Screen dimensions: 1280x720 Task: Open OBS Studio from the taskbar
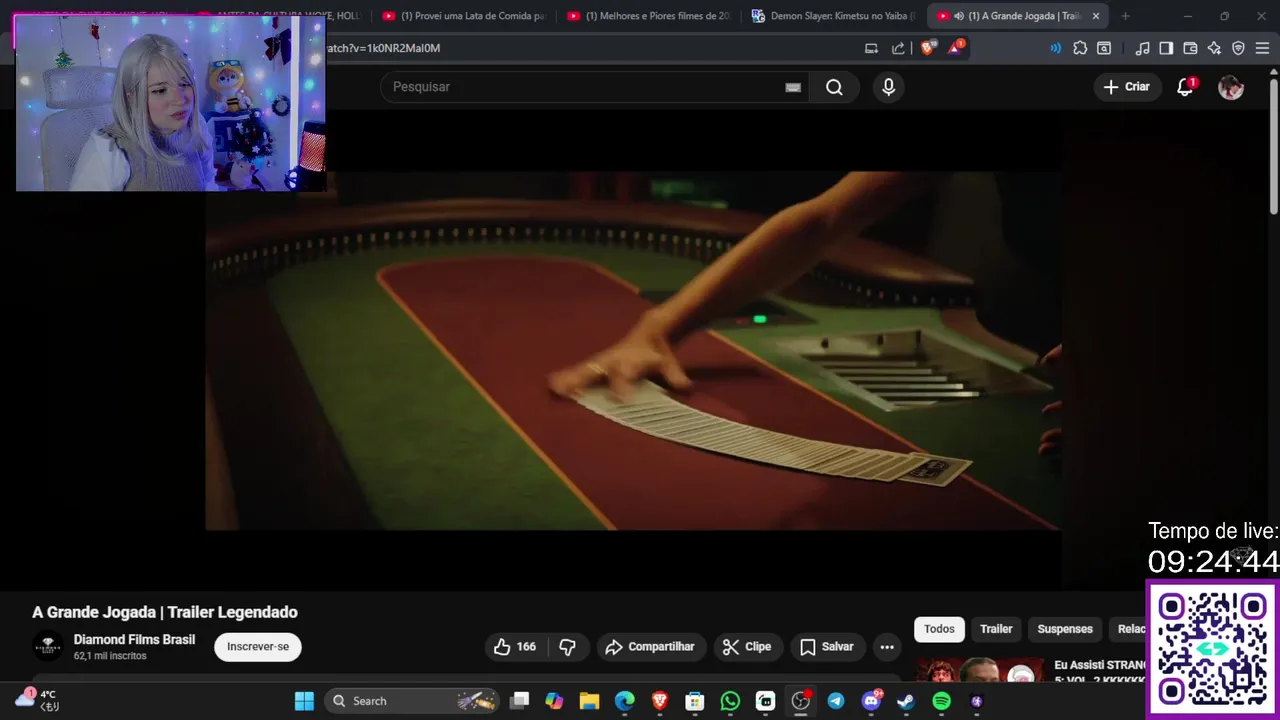(x=800, y=701)
